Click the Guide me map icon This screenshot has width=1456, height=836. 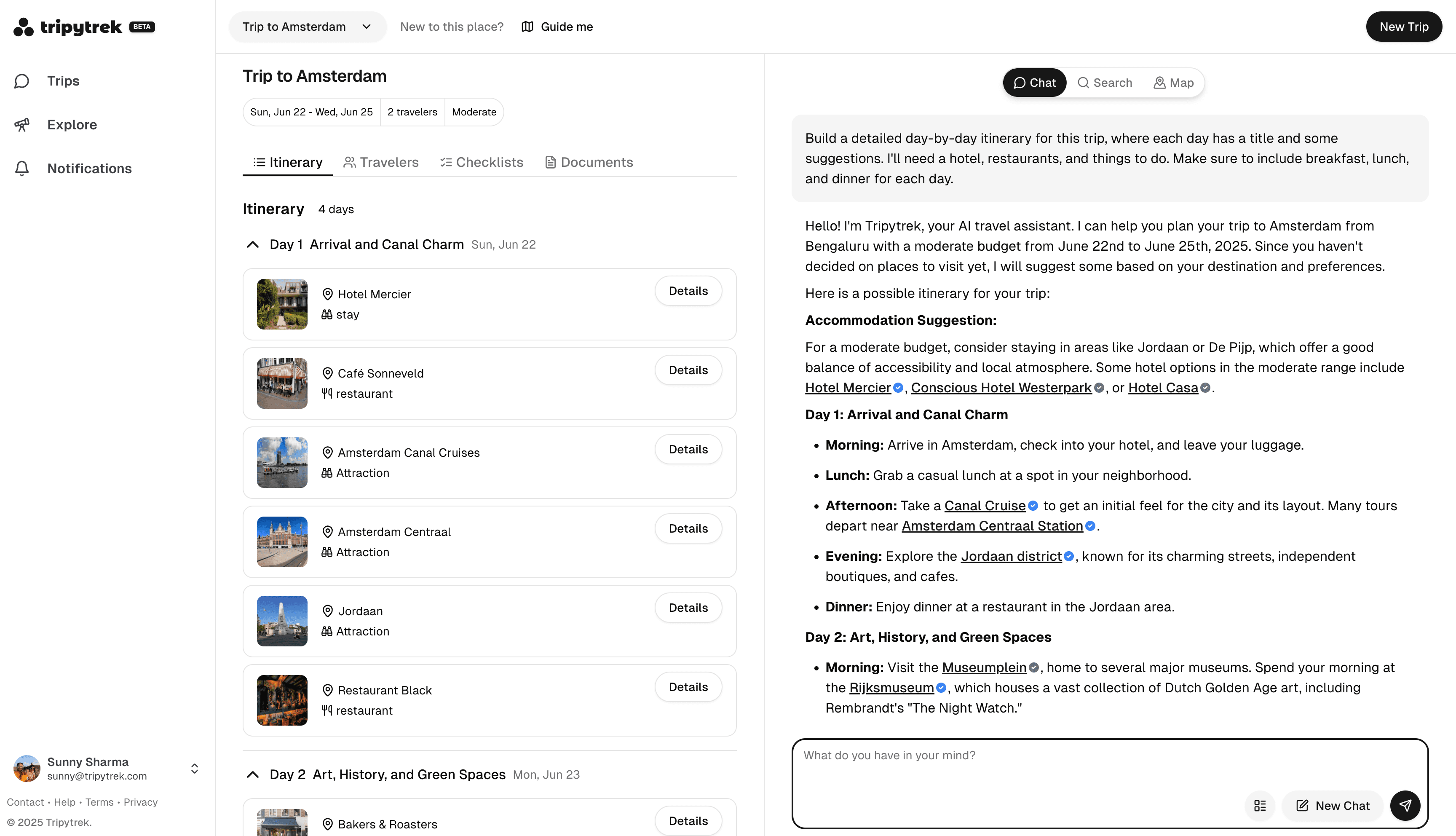click(527, 27)
